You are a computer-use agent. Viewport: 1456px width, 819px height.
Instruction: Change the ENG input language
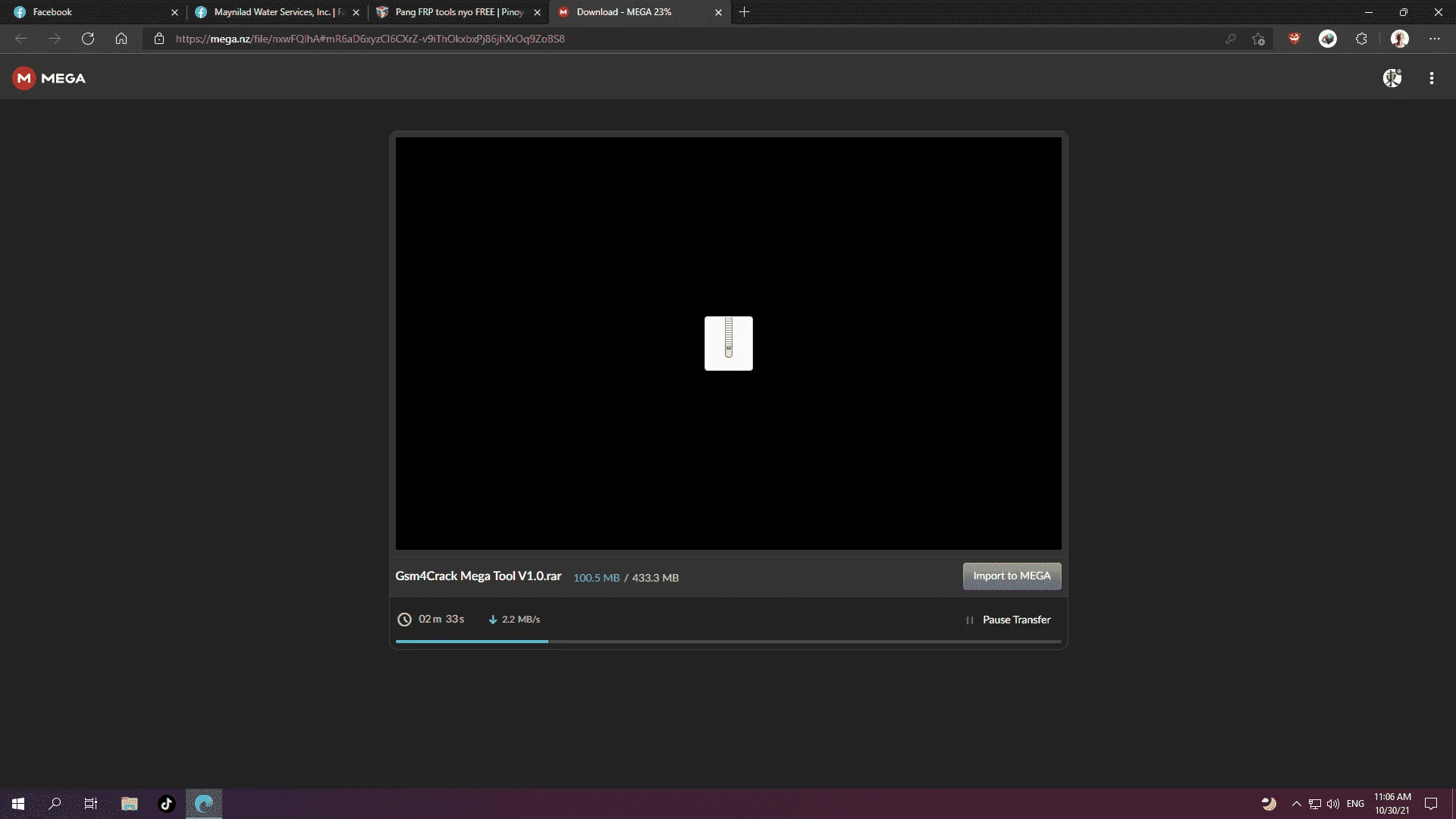(1355, 804)
